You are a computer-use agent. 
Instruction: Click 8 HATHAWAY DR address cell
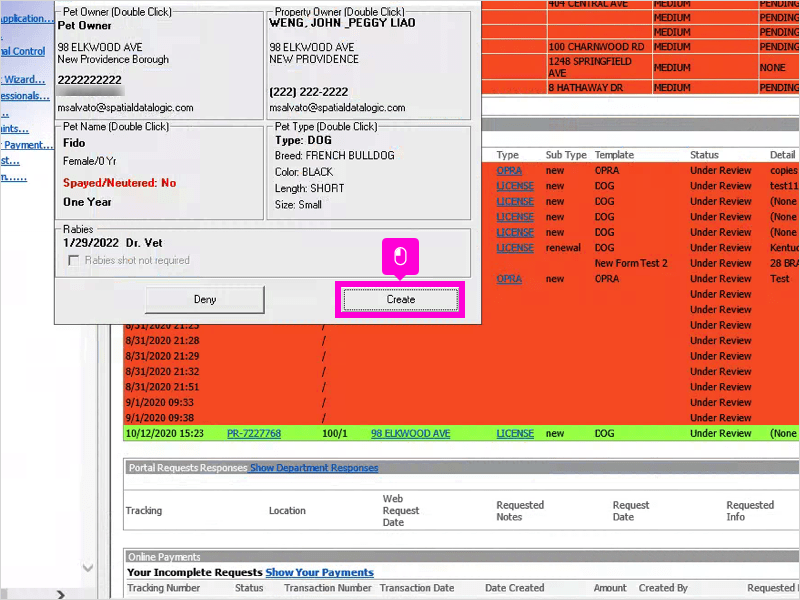pyautogui.click(x=586, y=87)
